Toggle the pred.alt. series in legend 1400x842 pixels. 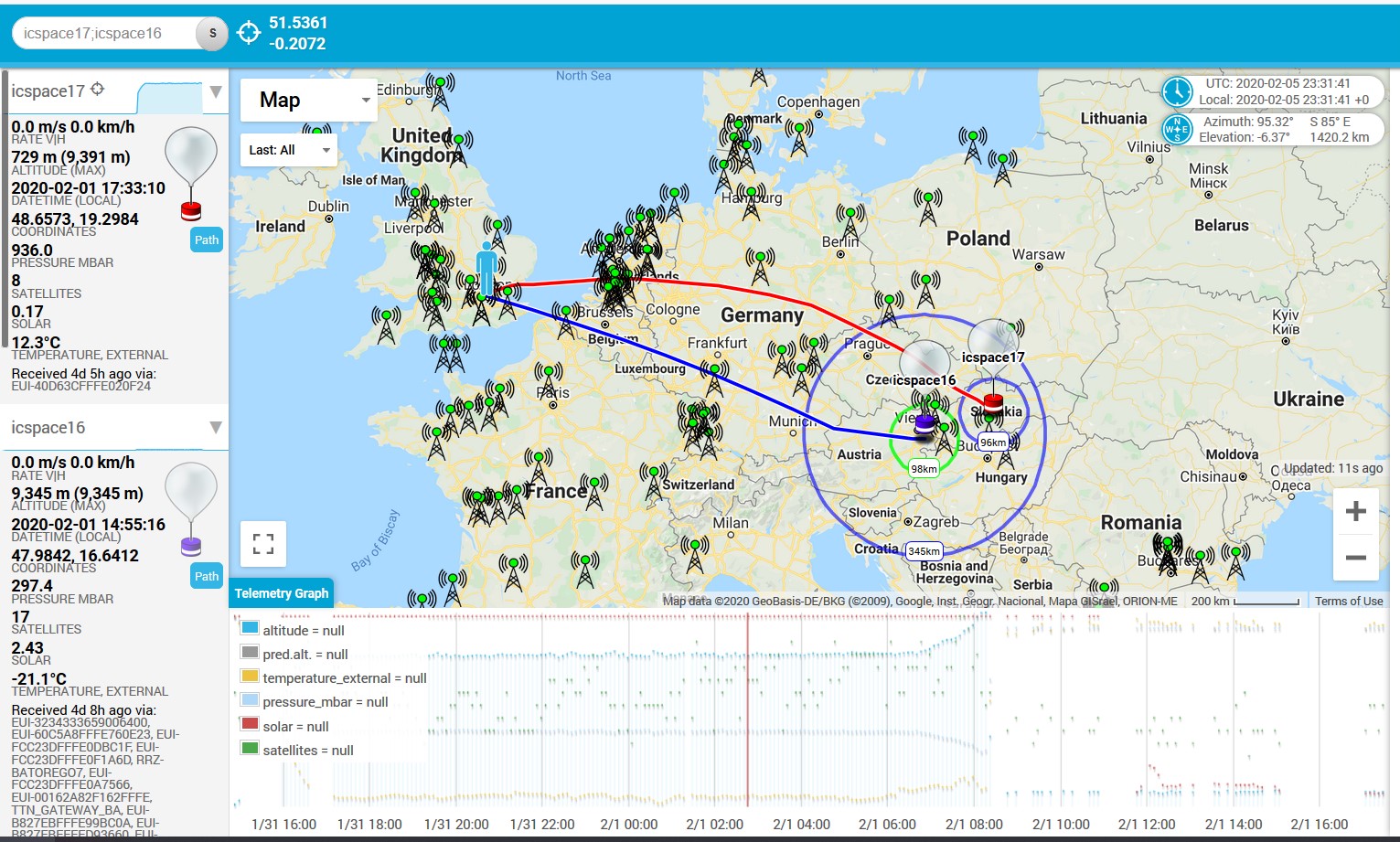point(294,654)
